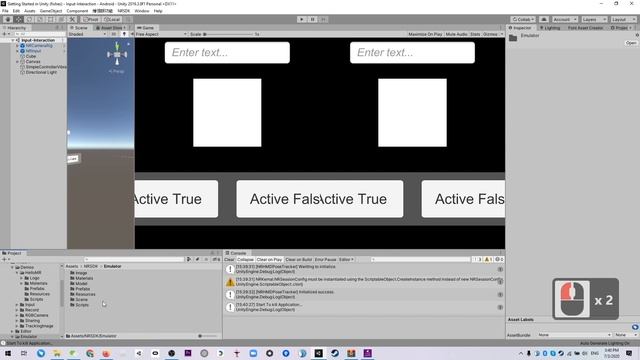Toggle Clear on Play in Console

[x=269, y=260]
